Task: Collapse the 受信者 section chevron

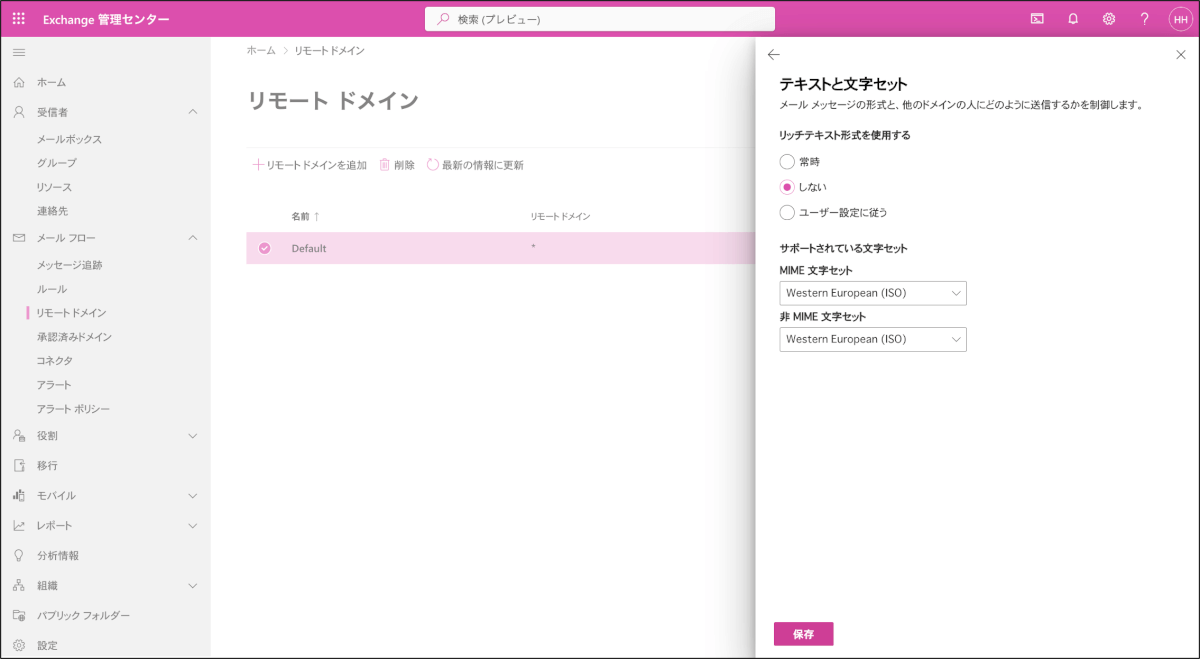Action: (193, 112)
